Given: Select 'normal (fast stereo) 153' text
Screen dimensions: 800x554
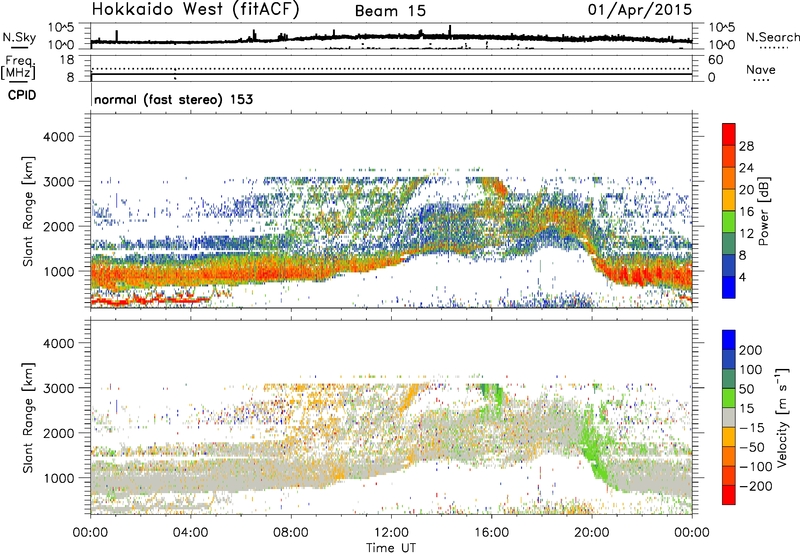Looking at the screenshot, I should tap(173, 99).
